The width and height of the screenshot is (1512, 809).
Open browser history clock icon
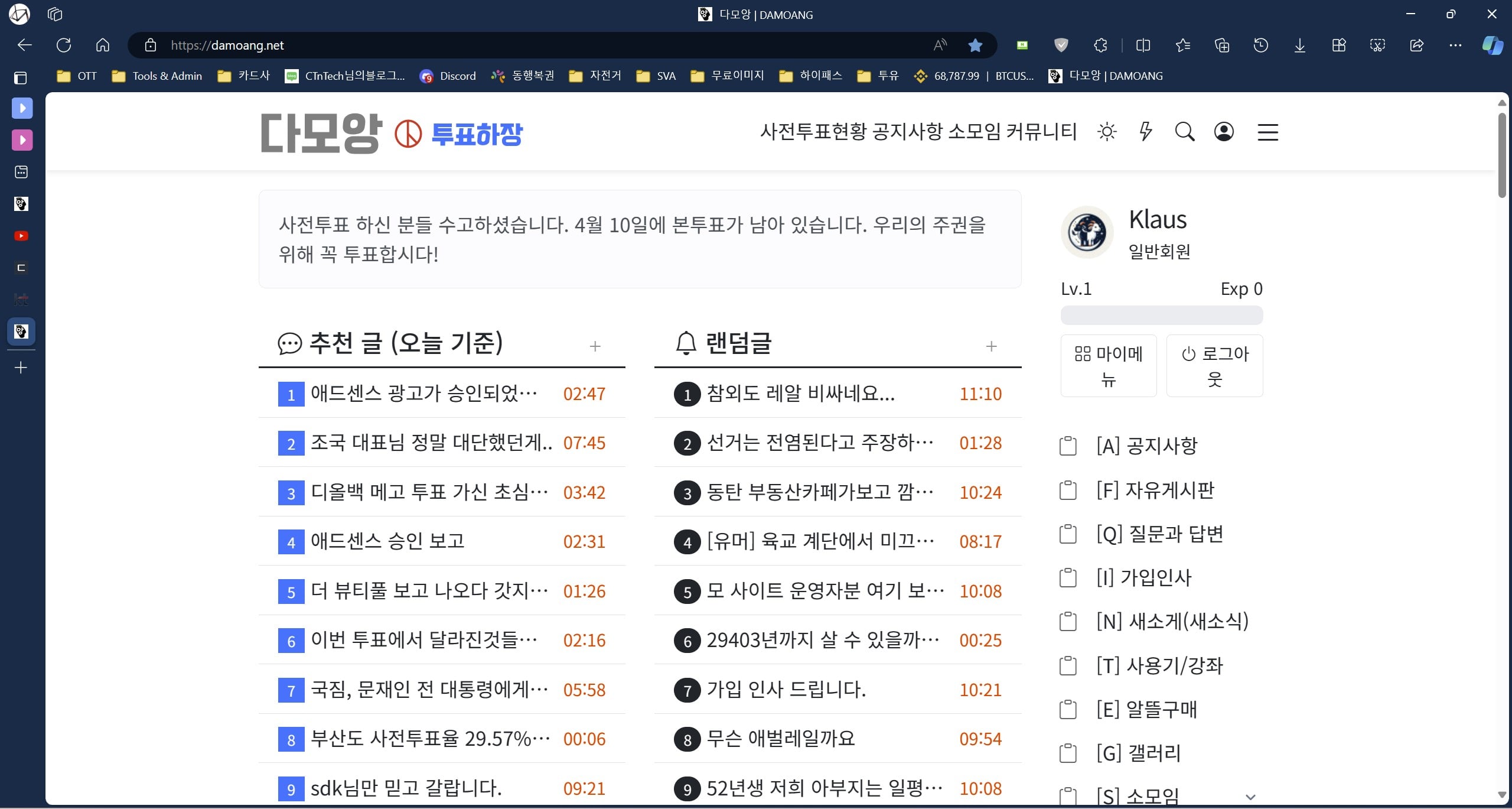(x=1261, y=45)
